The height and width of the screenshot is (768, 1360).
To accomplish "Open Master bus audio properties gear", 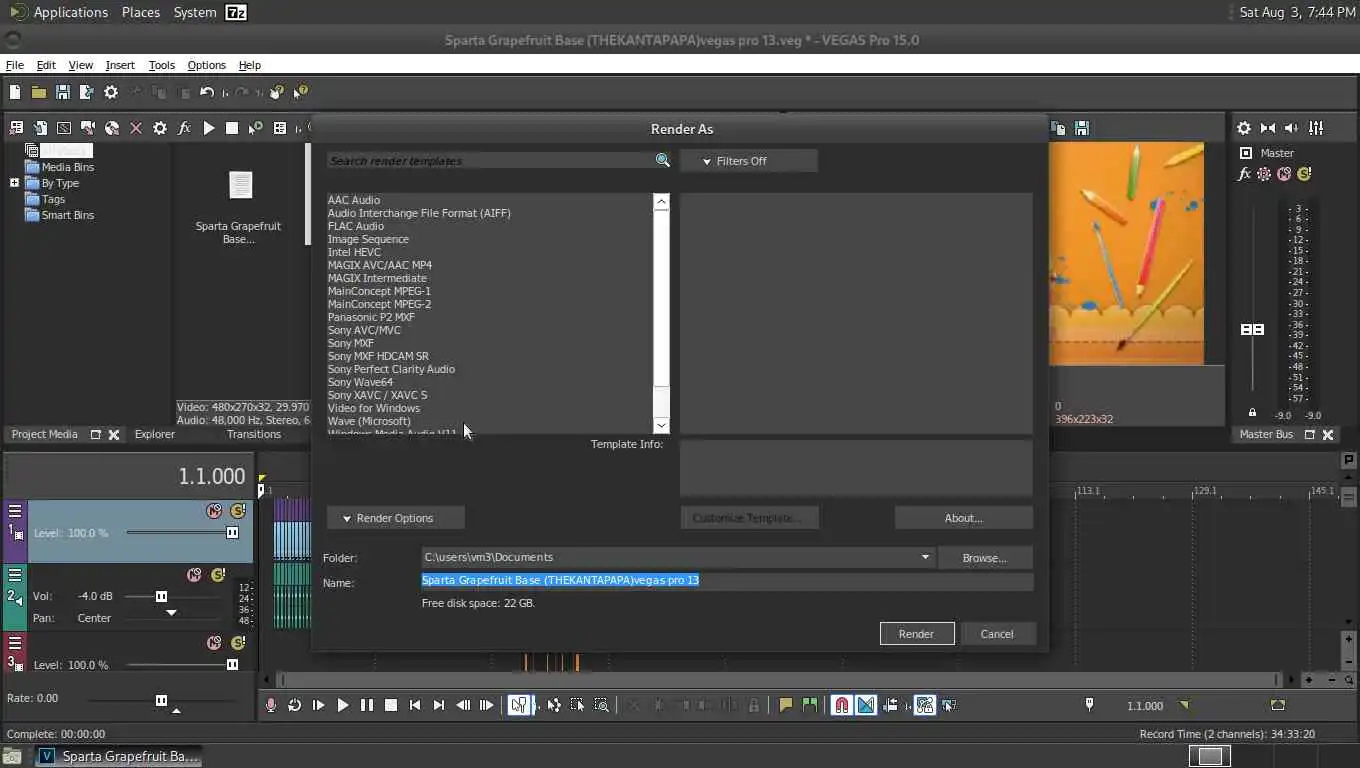I will [x=1244, y=128].
